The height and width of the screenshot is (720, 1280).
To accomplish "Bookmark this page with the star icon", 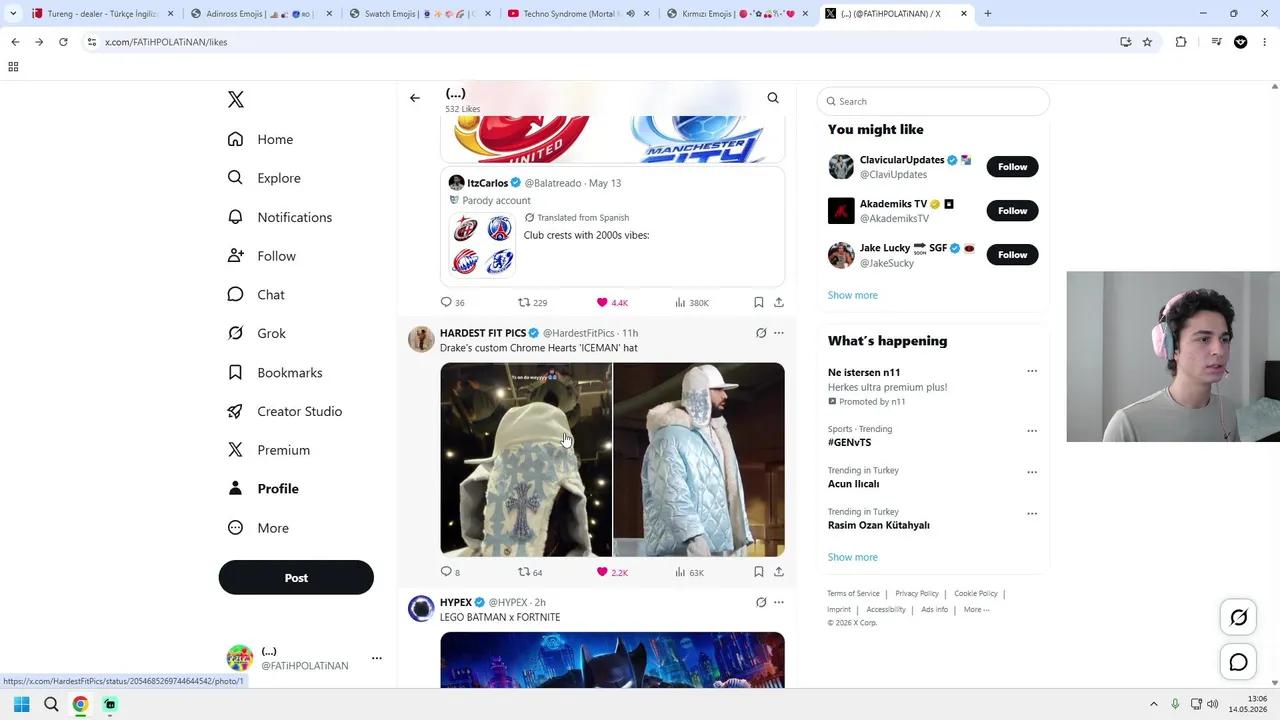I will [x=1147, y=42].
